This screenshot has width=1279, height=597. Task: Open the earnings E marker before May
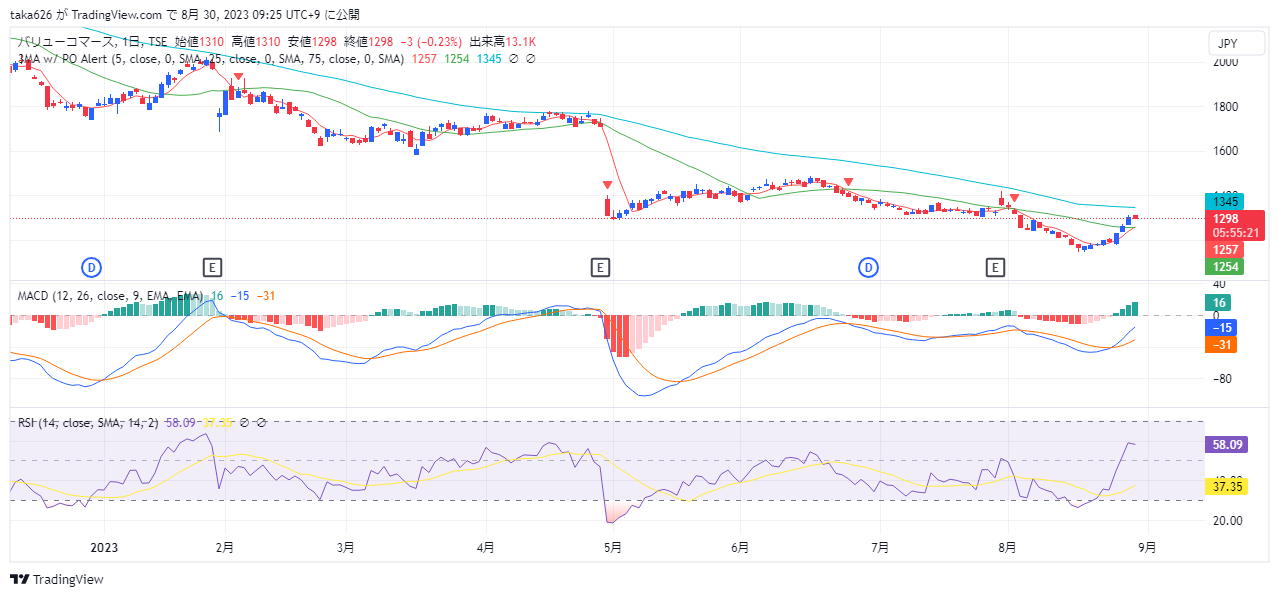click(600, 267)
